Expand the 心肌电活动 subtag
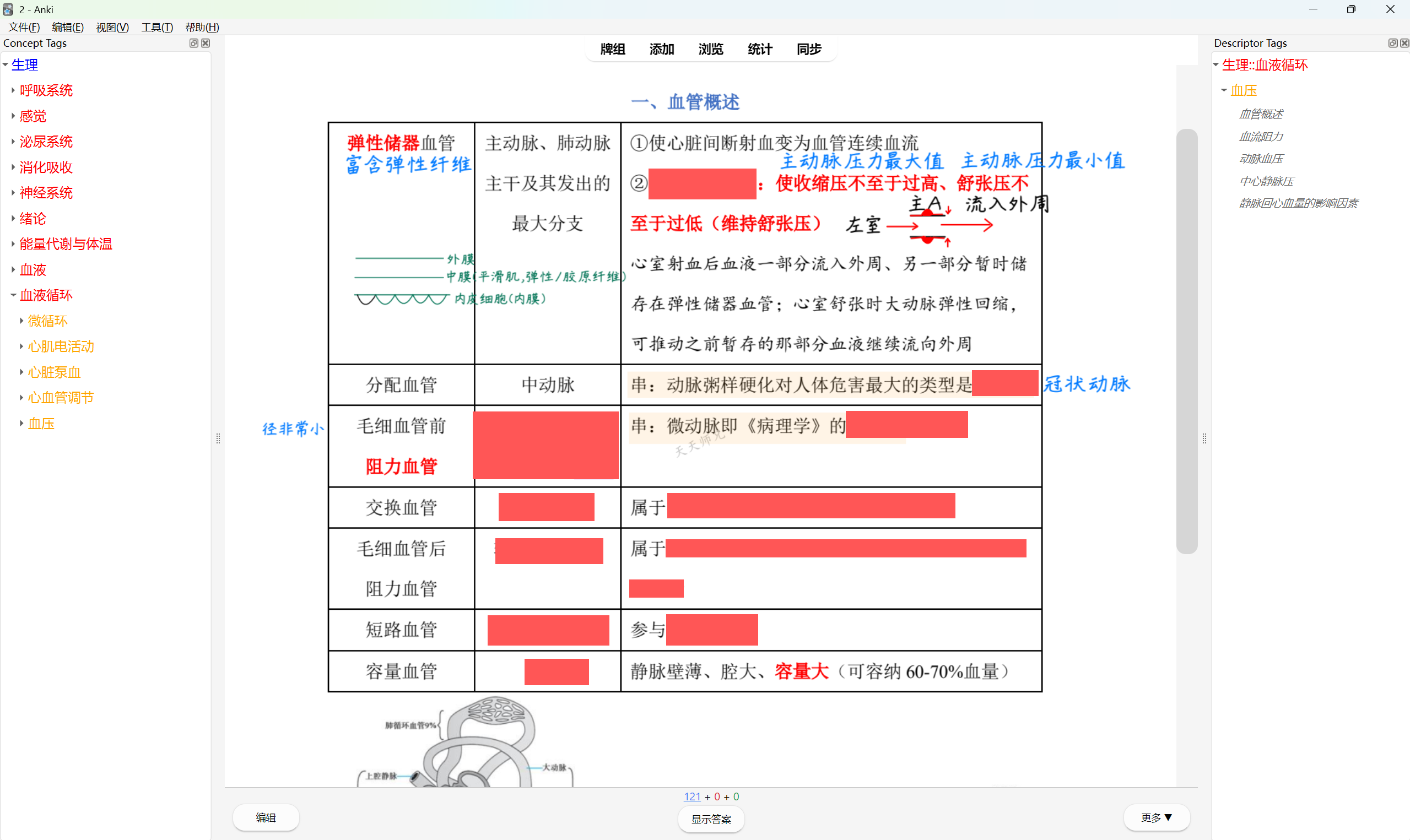 21,346
